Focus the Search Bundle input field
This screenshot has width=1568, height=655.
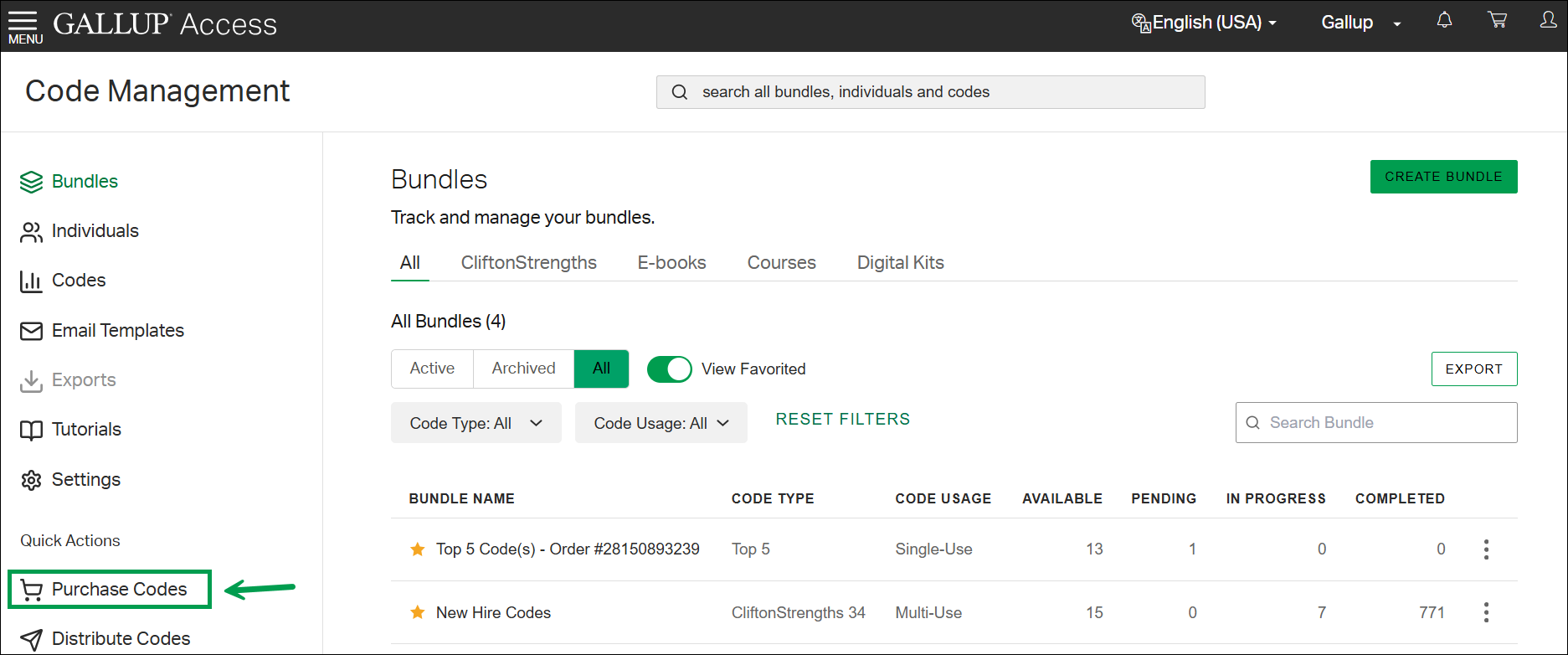coord(1376,423)
